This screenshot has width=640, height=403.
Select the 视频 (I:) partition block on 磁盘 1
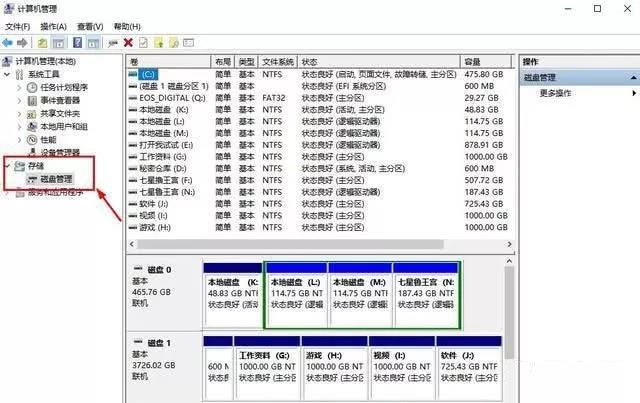click(402, 368)
